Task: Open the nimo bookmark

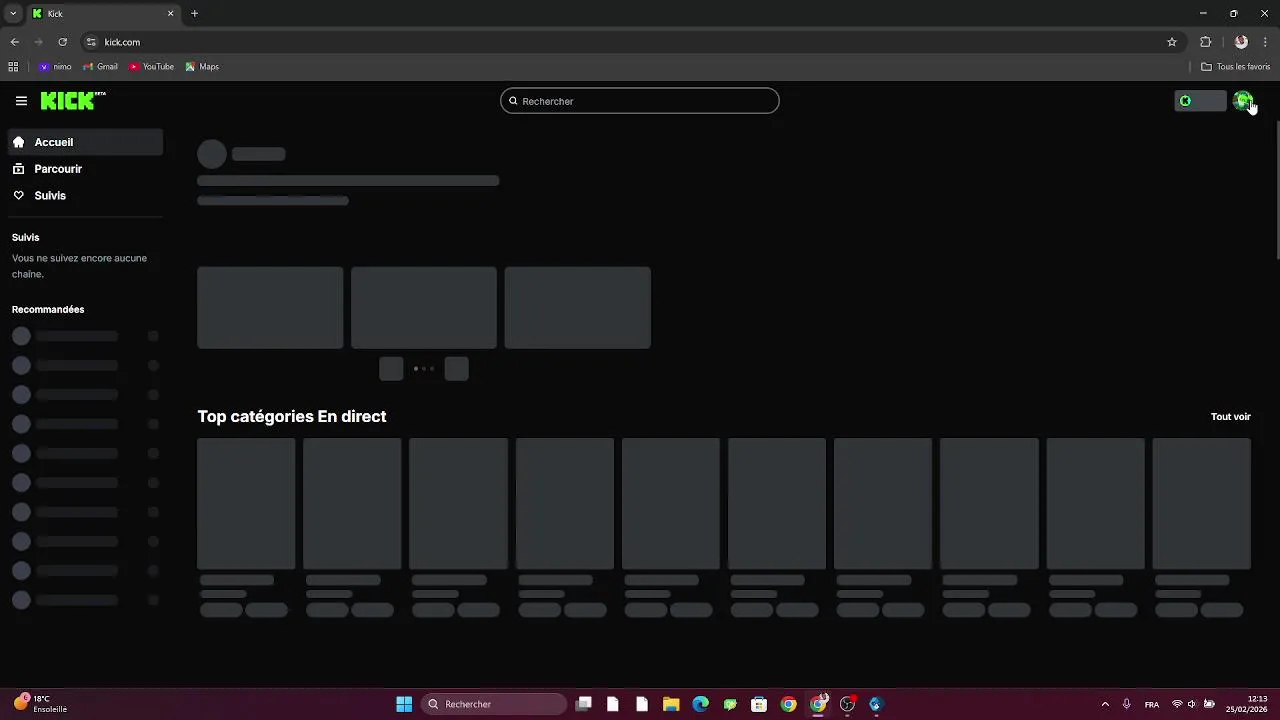Action: [55, 67]
